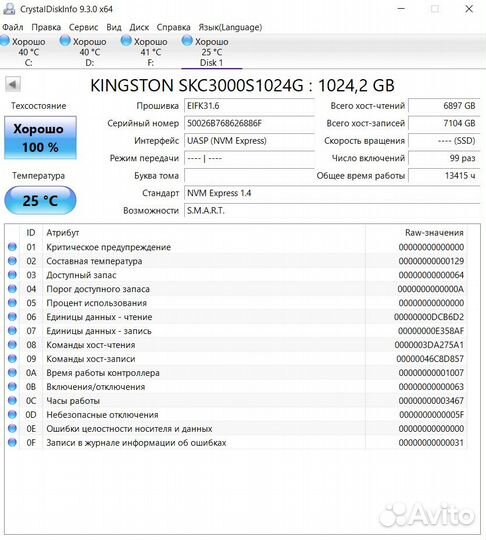The image size is (486, 540).
Task: Click the empty Буква тома field
Action: (x=249, y=176)
